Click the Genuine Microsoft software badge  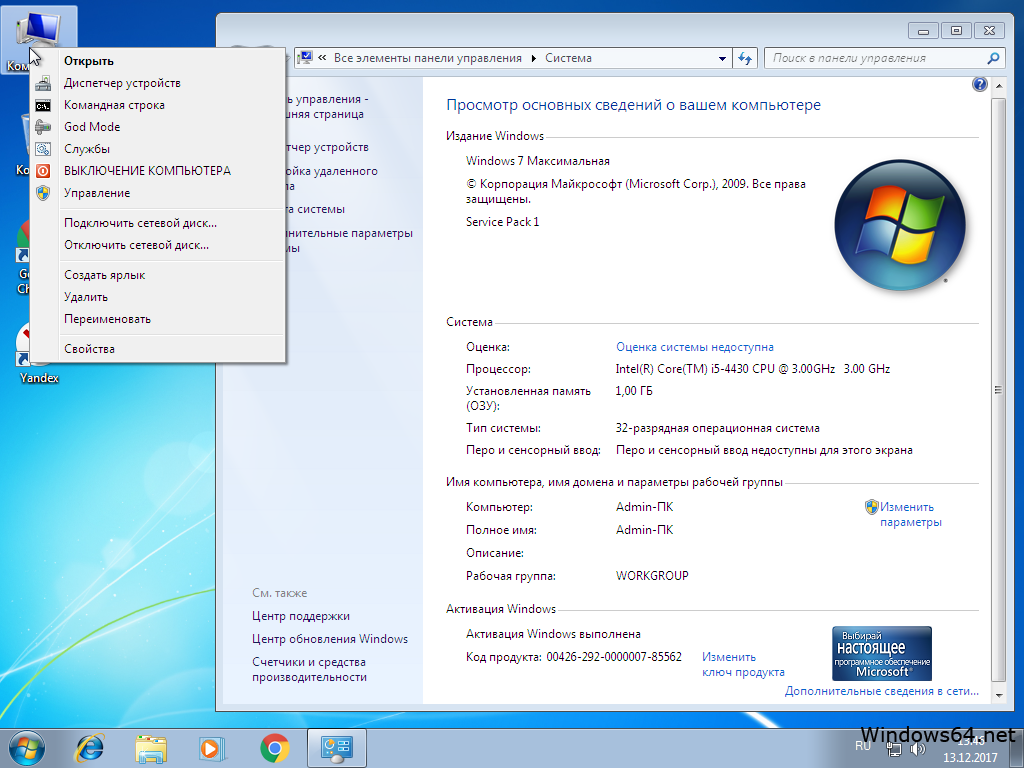tap(882, 654)
